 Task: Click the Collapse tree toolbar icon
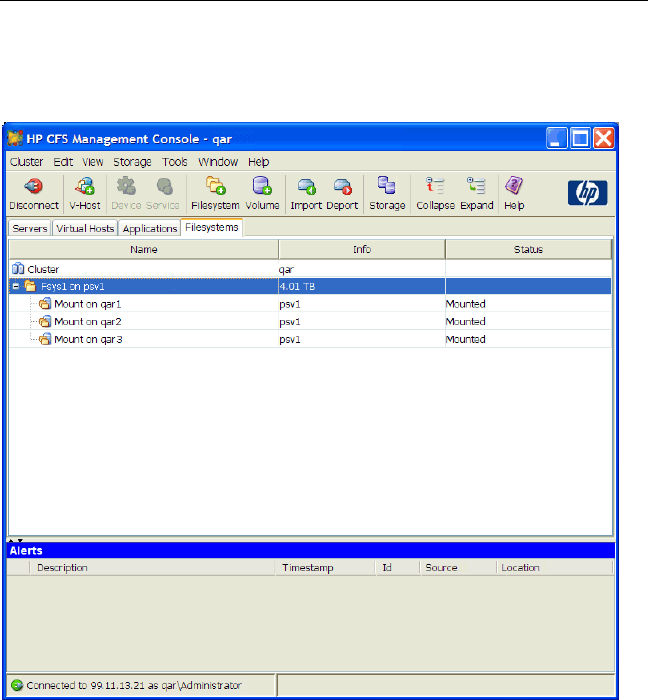(435, 186)
